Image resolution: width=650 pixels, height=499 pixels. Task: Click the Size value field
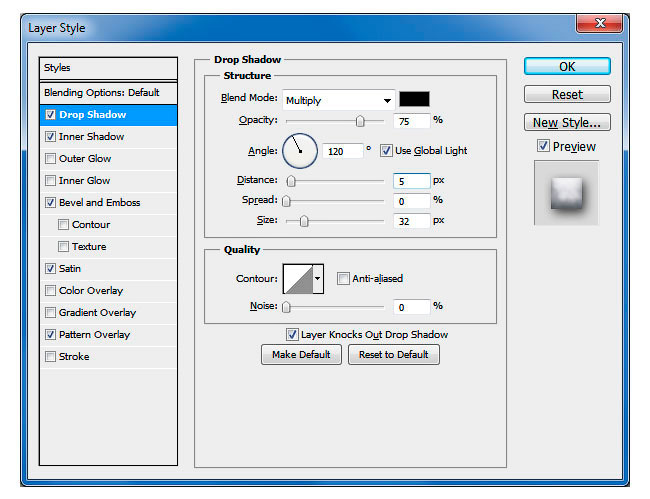pyautogui.click(x=411, y=221)
